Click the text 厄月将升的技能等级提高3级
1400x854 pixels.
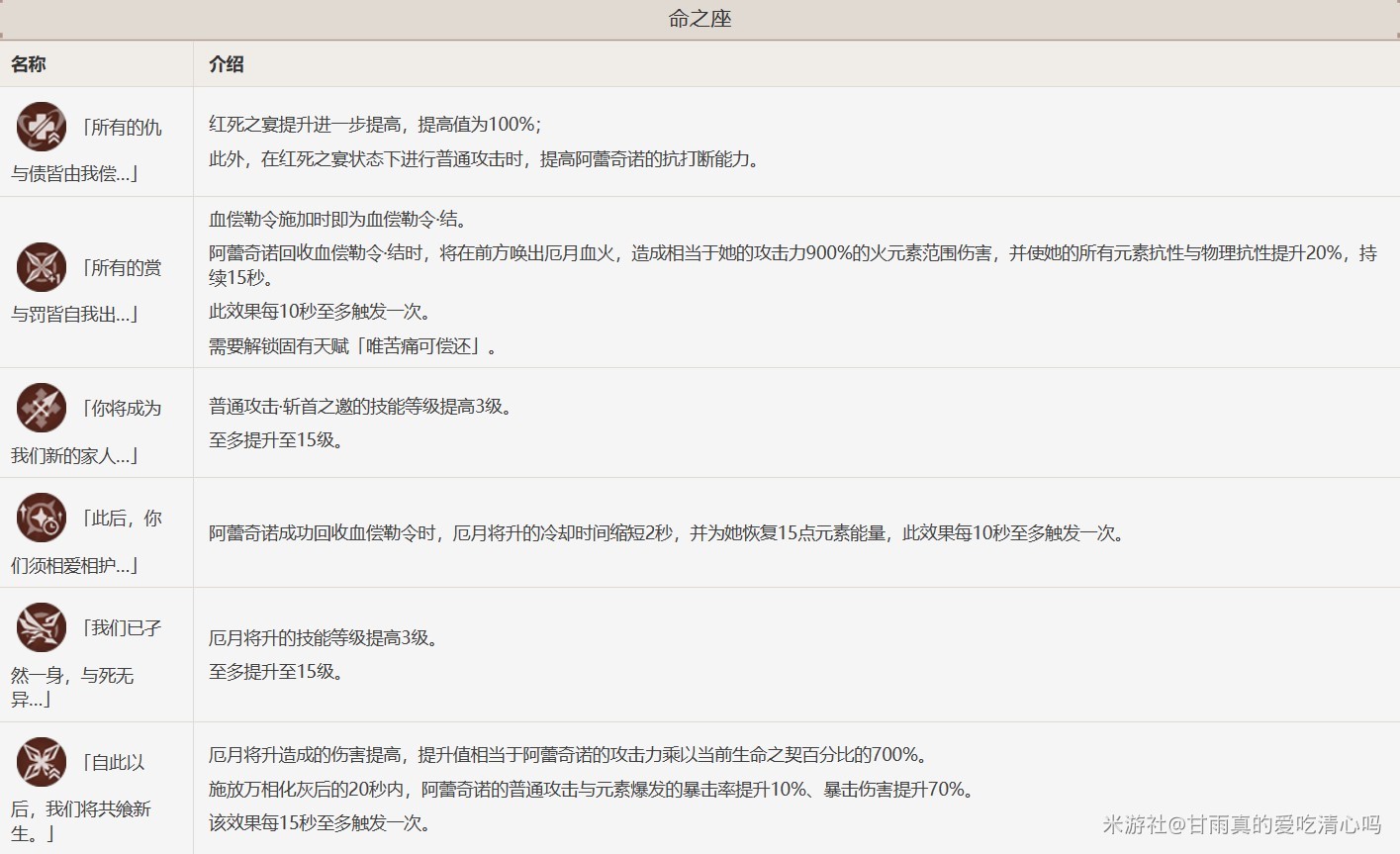(x=324, y=638)
